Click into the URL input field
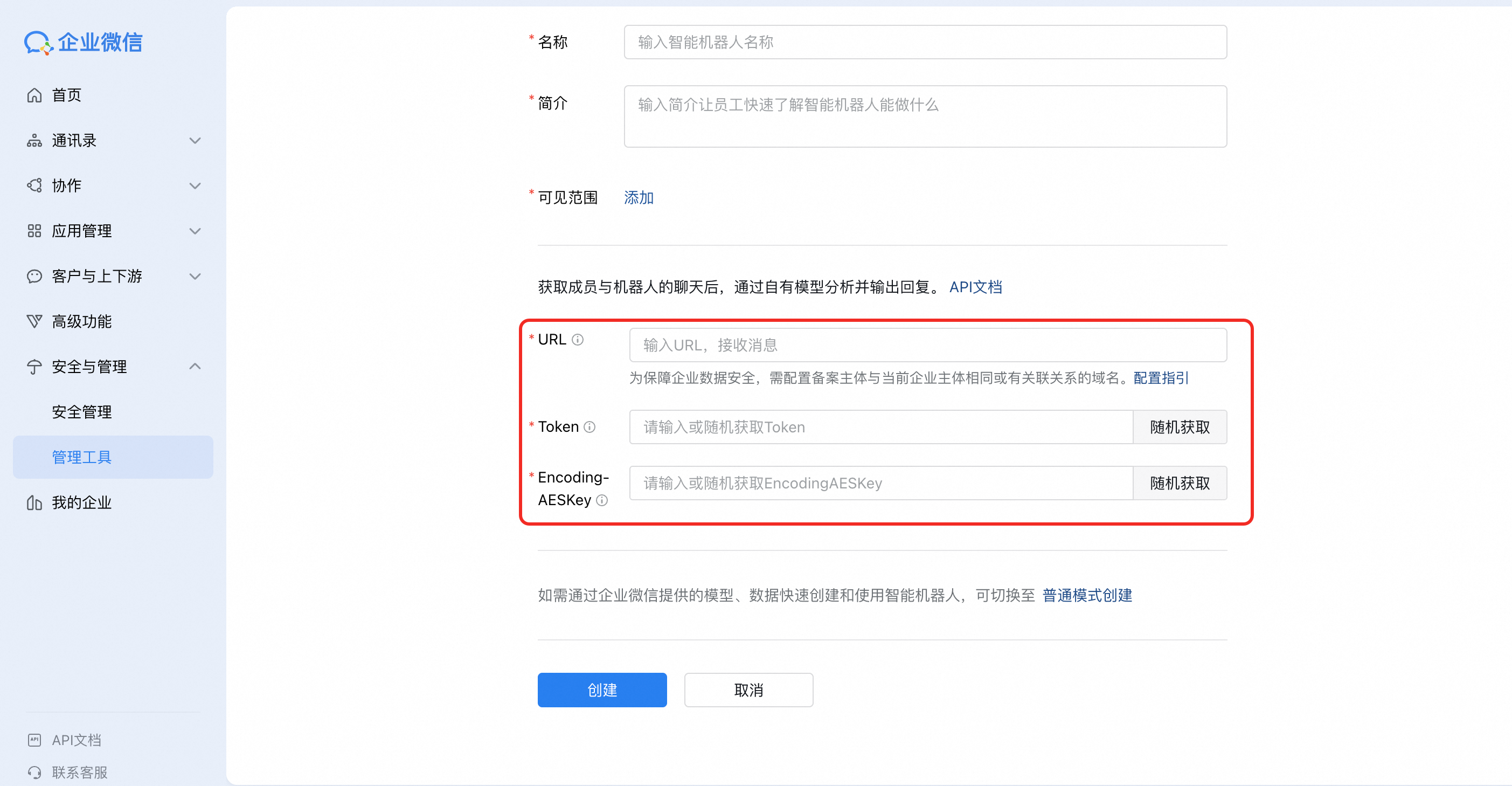The image size is (1512, 786). (927, 345)
